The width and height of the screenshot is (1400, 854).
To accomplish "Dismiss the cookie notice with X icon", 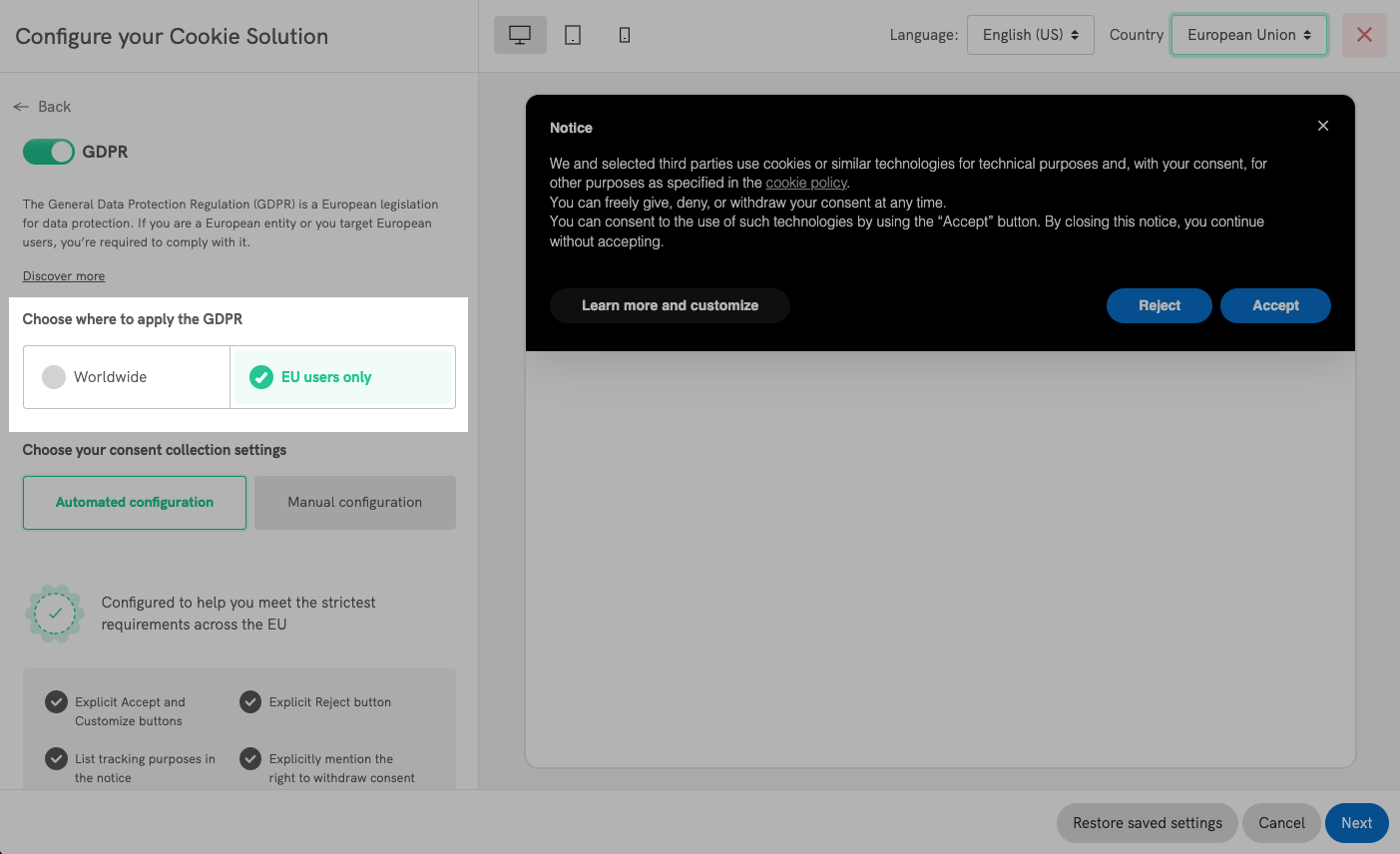I will [x=1323, y=126].
